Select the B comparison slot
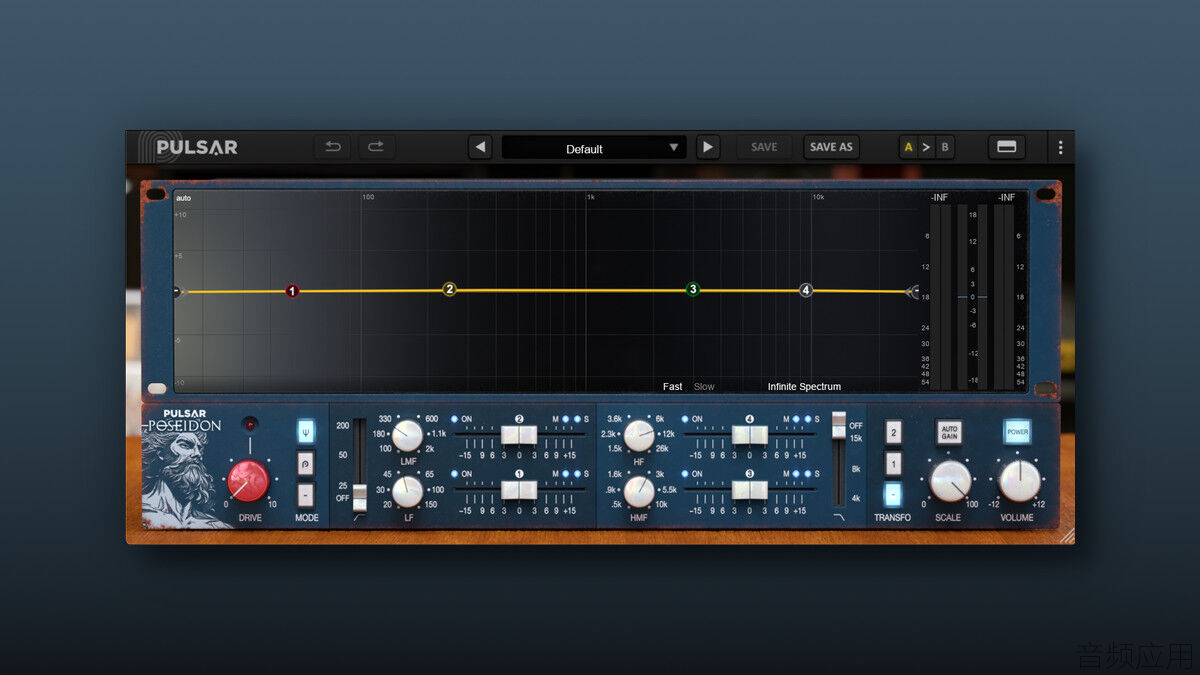 tap(944, 148)
